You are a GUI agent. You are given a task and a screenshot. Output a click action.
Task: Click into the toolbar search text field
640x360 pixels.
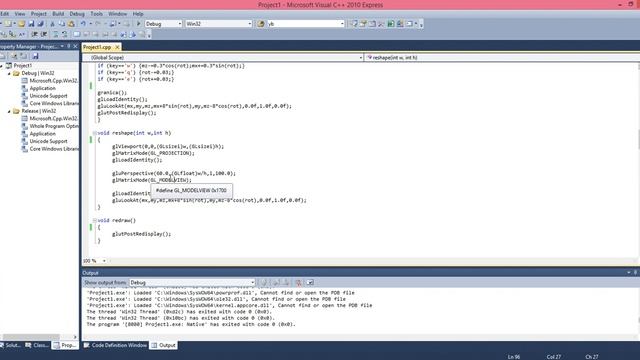[x=303, y=24]
